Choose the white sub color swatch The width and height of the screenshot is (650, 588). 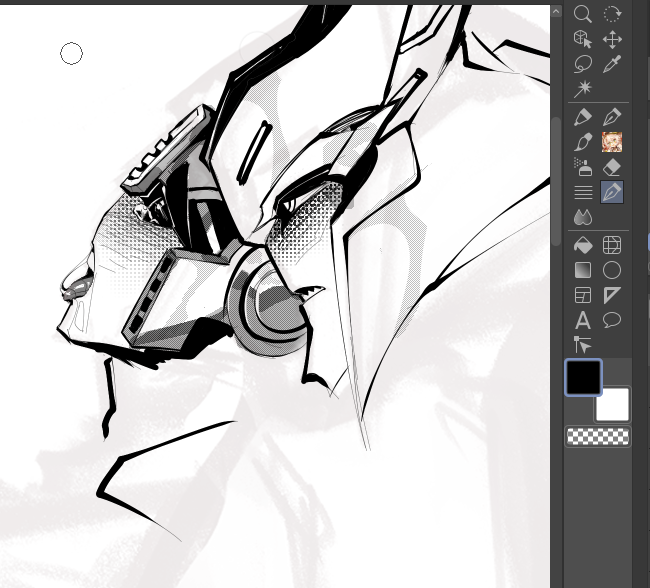(614, 406)
